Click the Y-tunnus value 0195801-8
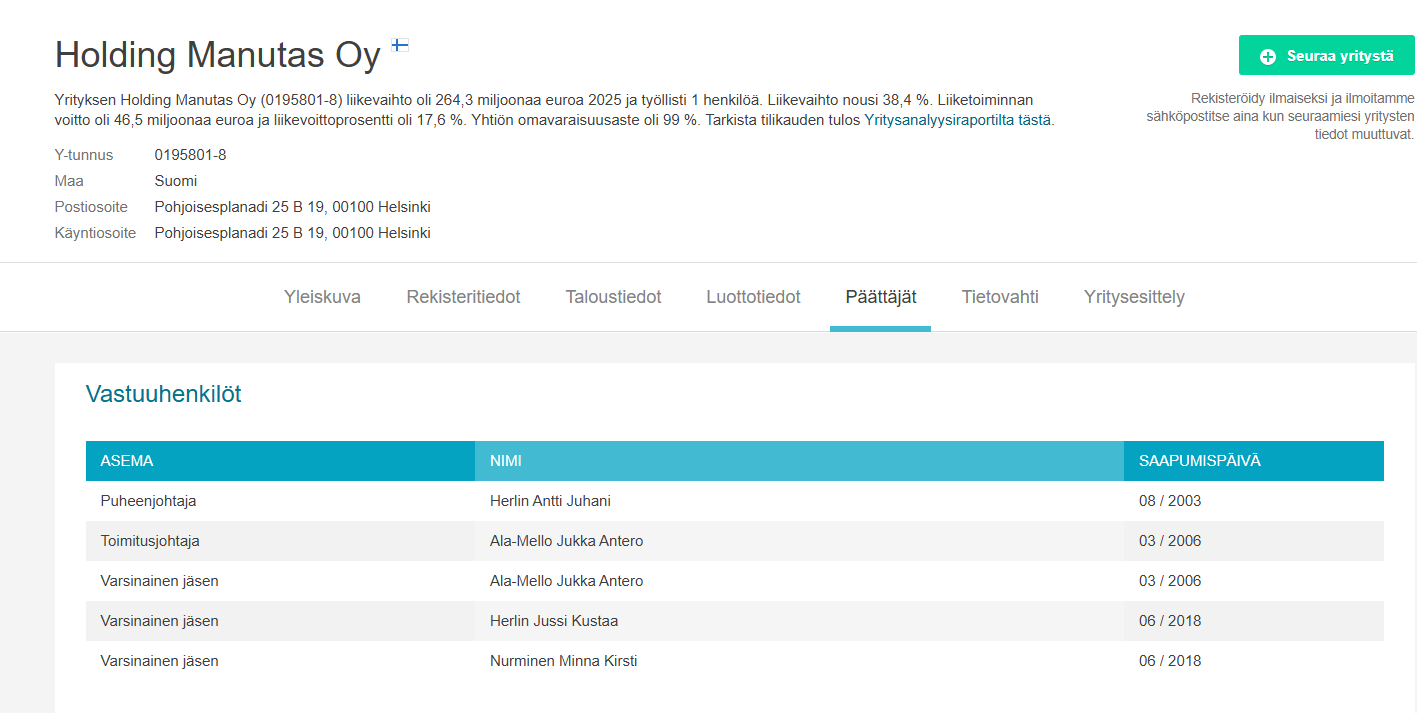This screenshot has width=1417, height=713. pos(190,155)
